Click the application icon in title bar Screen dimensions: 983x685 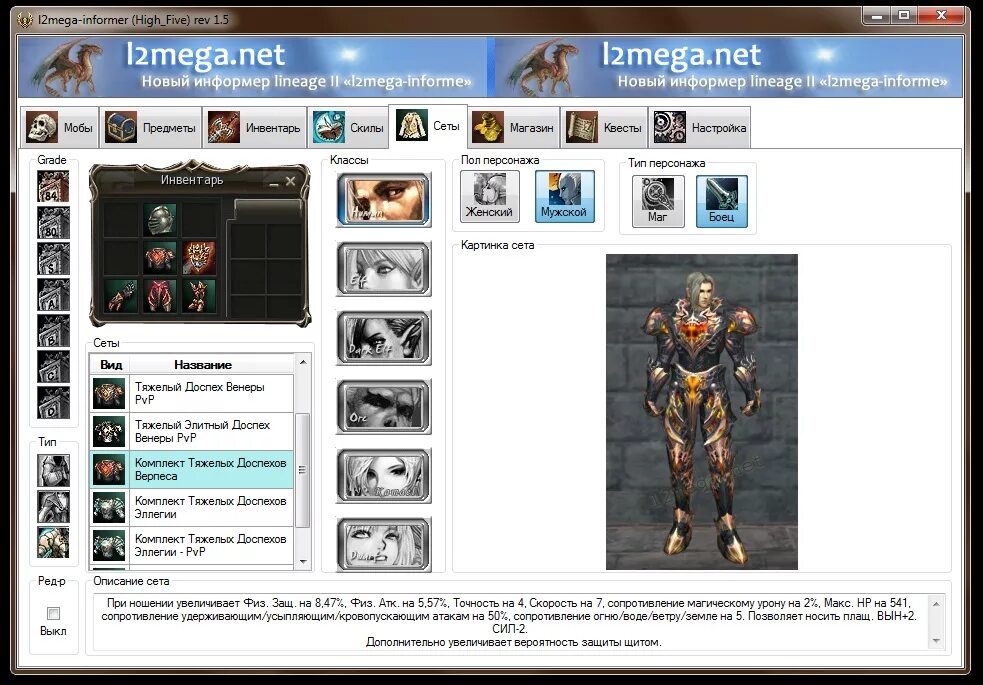coord(25,20)
